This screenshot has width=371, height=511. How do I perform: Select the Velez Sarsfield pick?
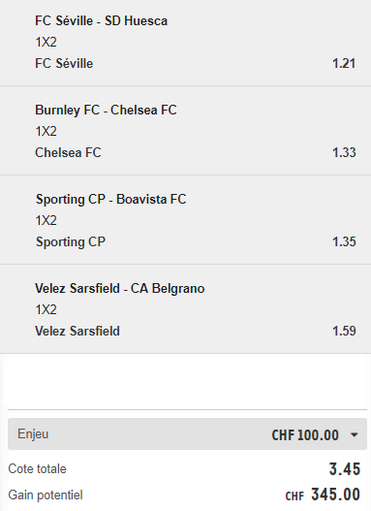pos(77,331)
